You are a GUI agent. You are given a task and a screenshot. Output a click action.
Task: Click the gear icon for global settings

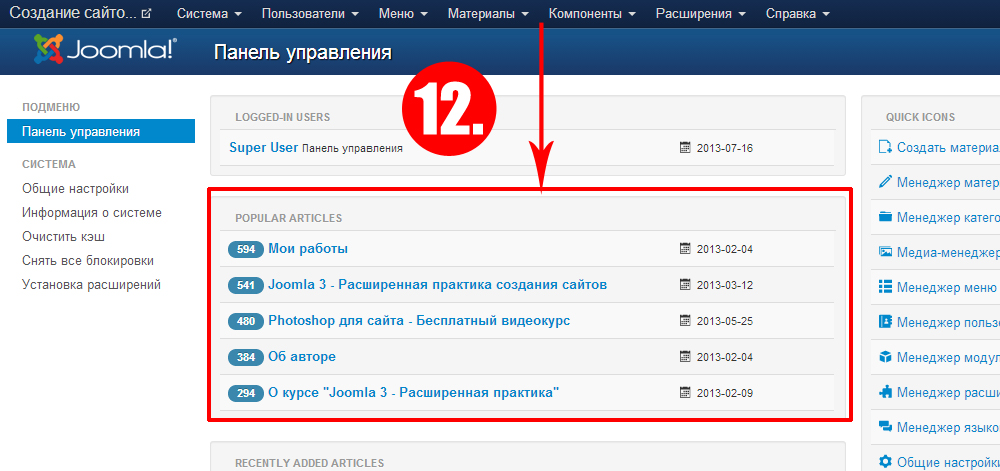point(885,461)
